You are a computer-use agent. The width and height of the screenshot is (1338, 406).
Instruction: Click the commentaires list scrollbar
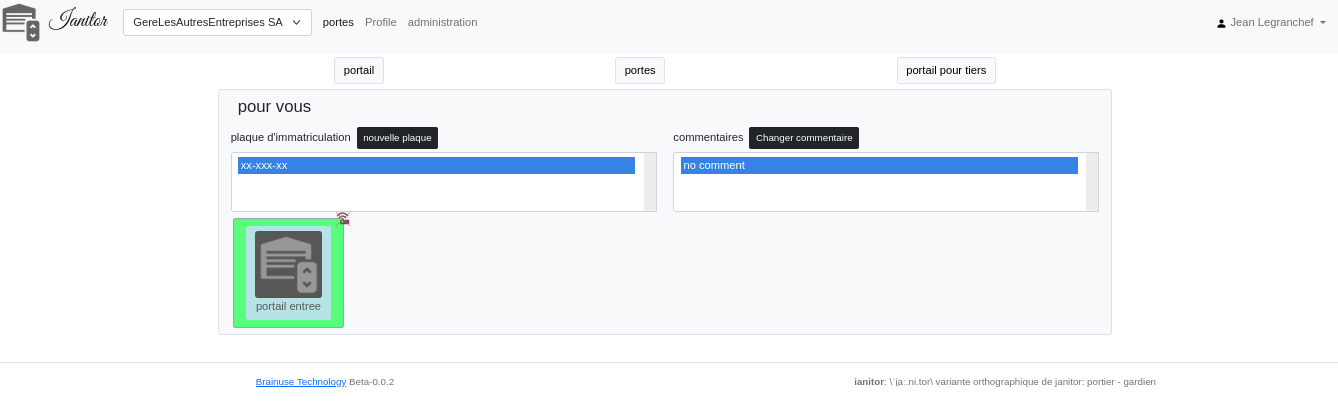coord(1092,182)
